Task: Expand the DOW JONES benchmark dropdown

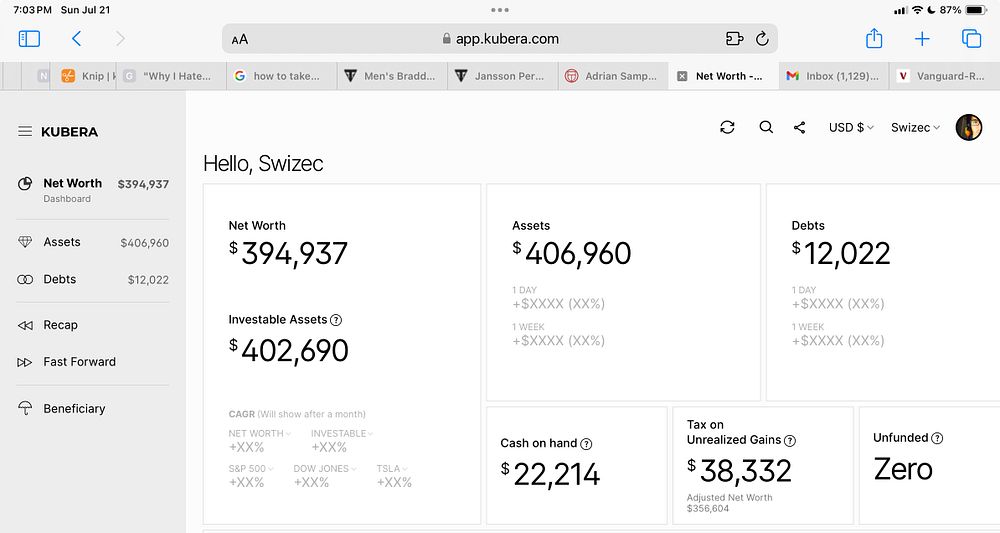Action: [325, 469]
